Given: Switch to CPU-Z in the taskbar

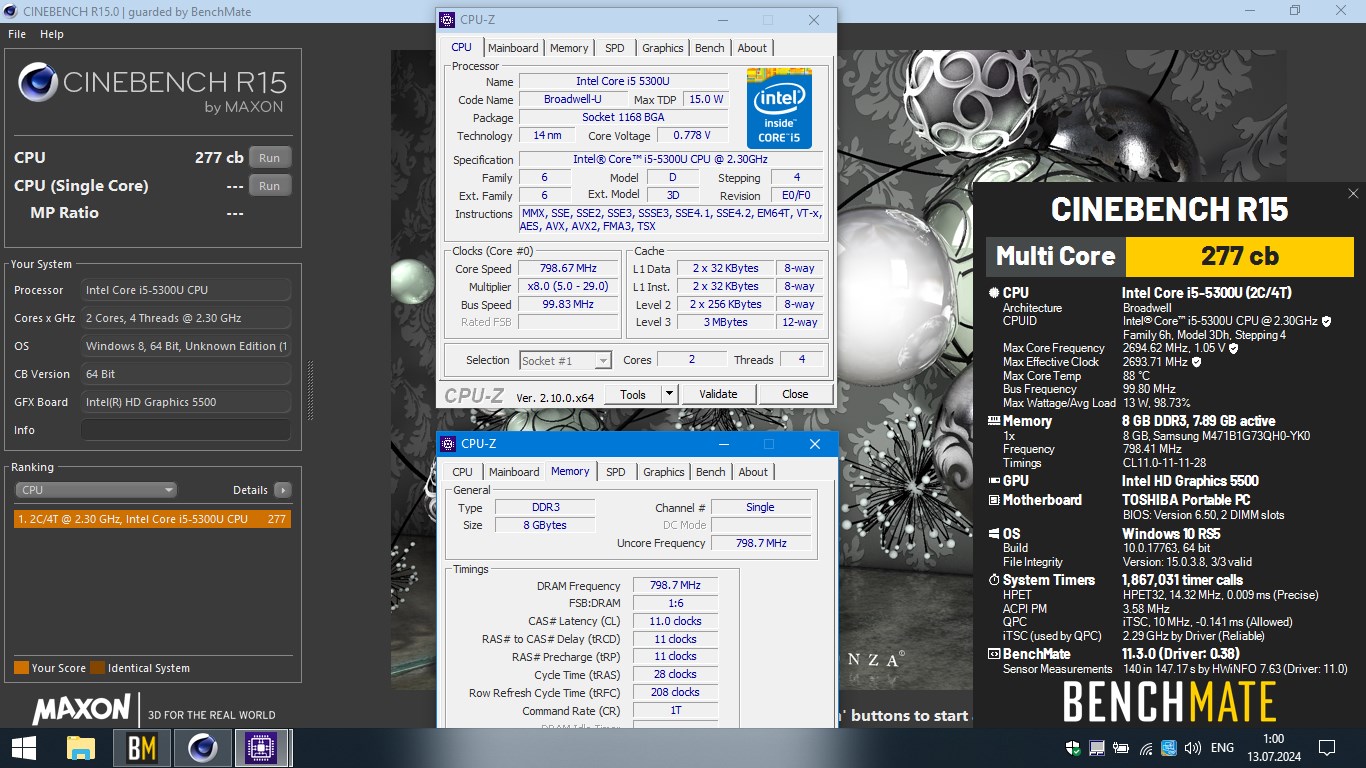Looking at the screenshot, I should (x=263, y=748).
